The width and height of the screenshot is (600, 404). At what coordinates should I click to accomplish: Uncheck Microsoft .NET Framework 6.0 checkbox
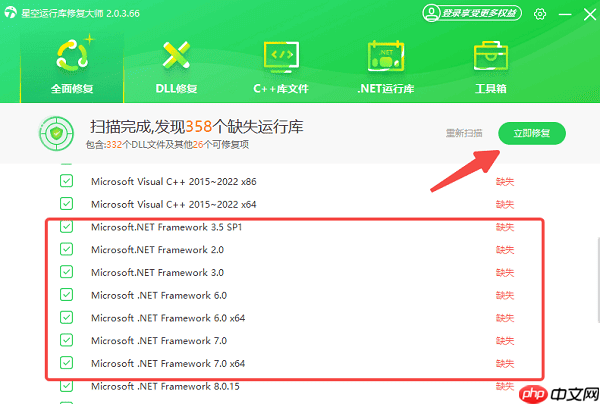coord(66,295)
